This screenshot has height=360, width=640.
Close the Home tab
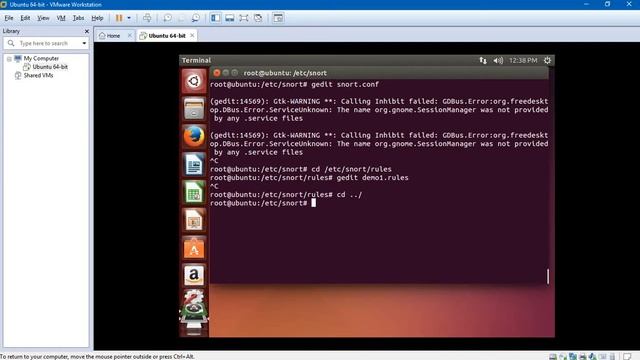[x=129, y=36]
